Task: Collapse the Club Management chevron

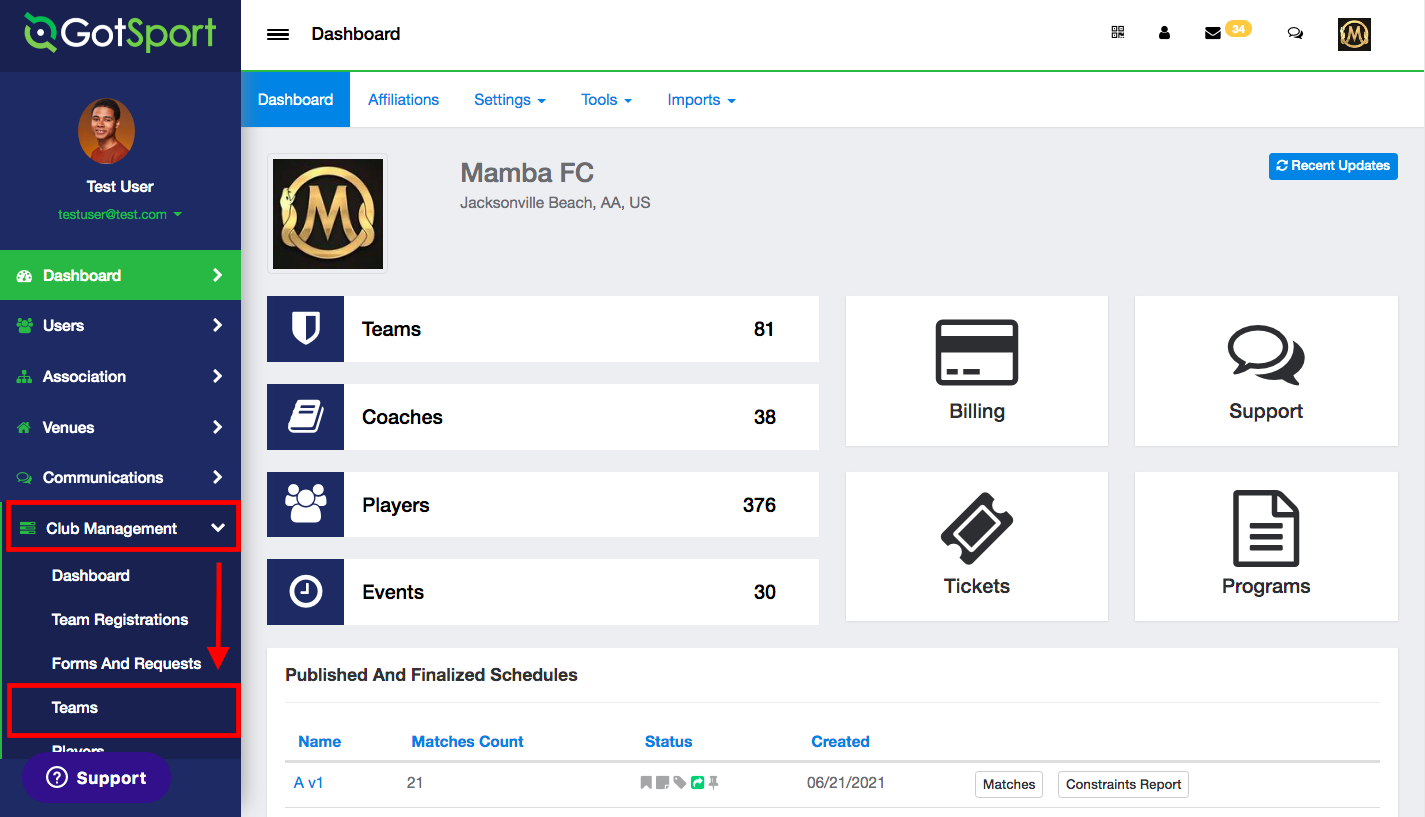Action: (218, 528)
